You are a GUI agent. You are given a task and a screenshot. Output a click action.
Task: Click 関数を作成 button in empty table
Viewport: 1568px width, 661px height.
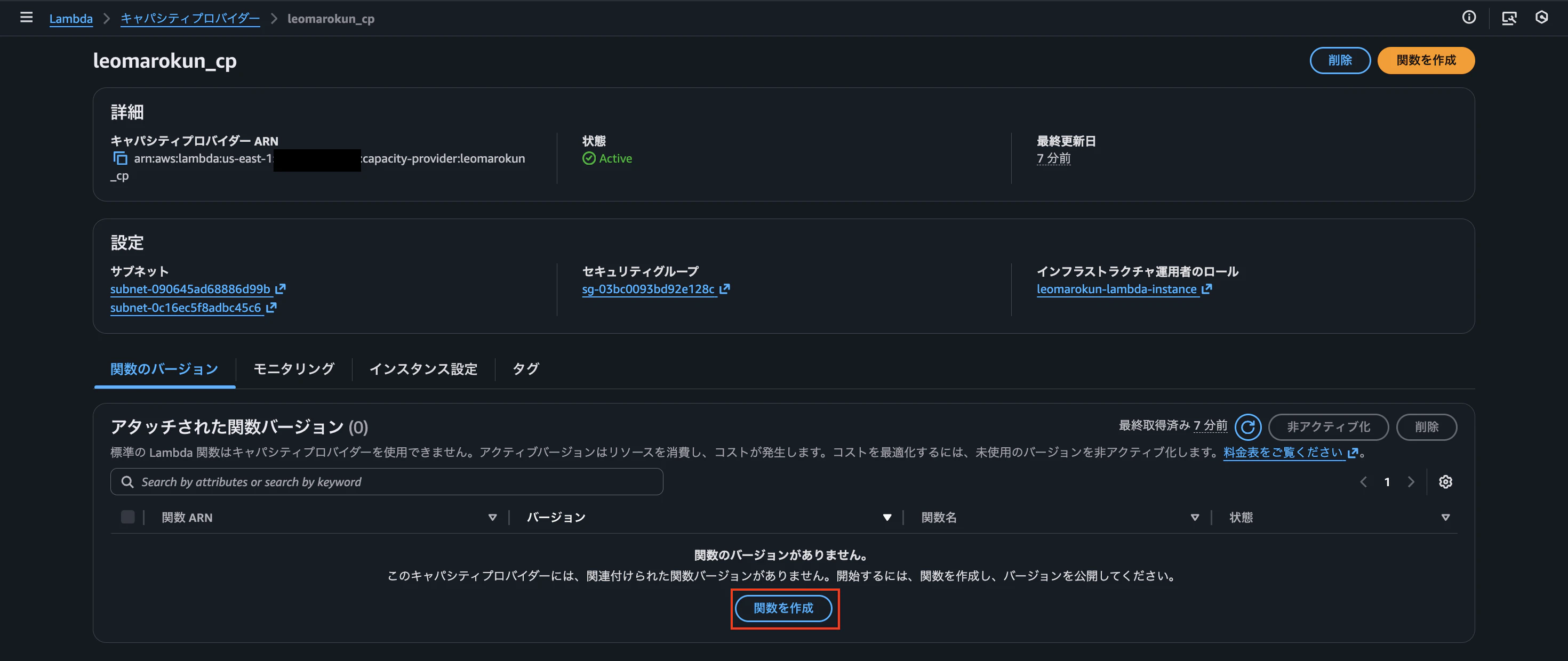tap(783, 608)
